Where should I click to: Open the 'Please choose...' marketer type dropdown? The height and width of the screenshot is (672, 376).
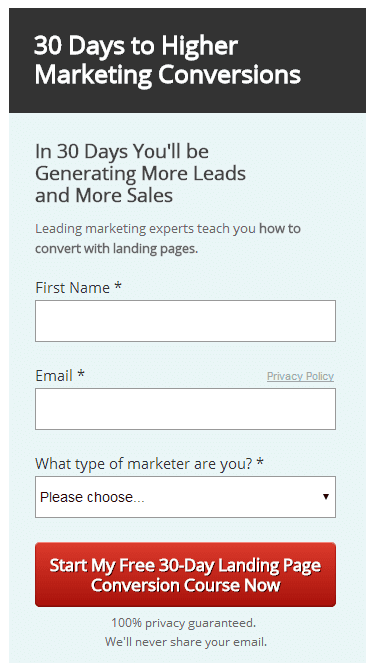185,497
